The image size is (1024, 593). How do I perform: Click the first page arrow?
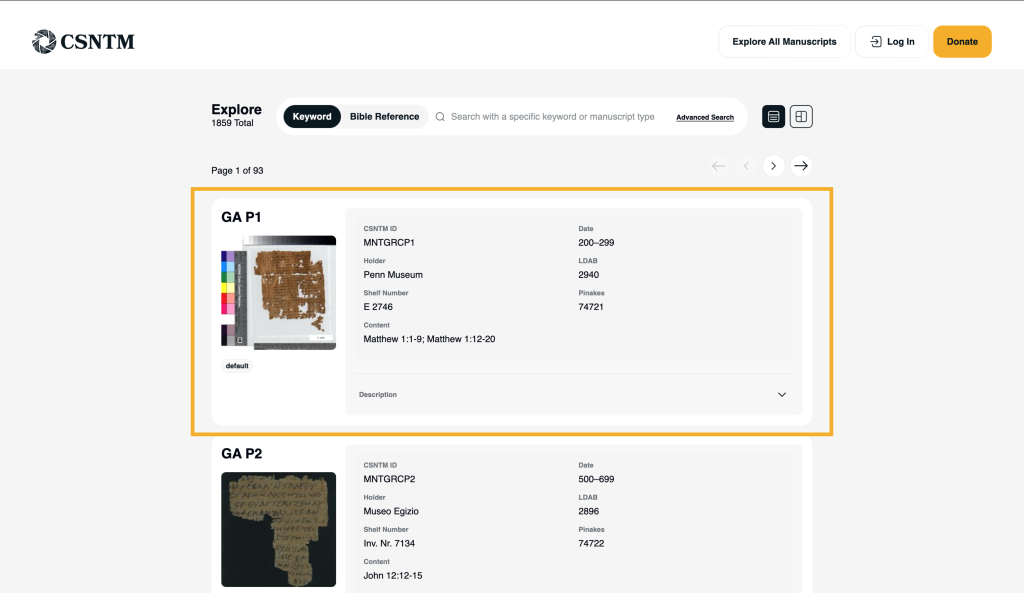[718, 166]
